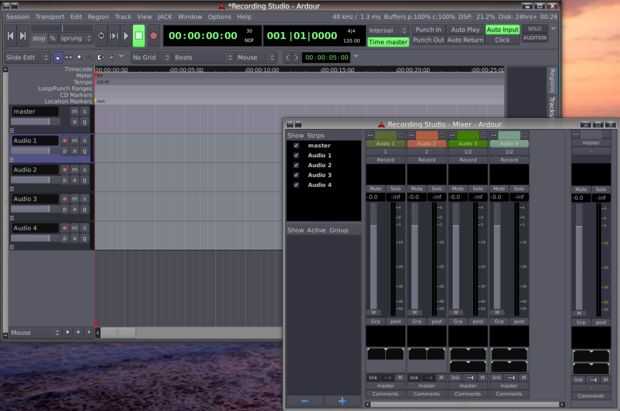Click Solo on the Audio 2 mixer strip
This screenshot has height=411, width=620.
click(437, 189)
